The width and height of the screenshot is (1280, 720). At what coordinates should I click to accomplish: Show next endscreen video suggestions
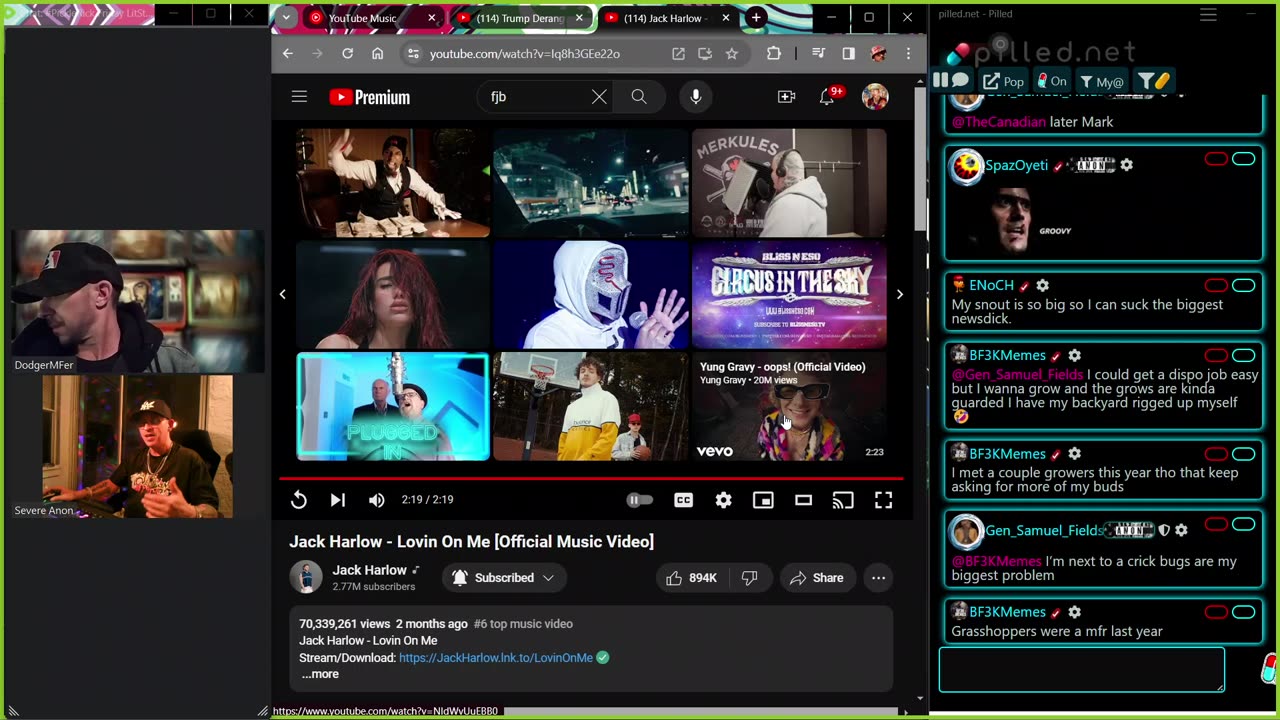tap(899, 294)
